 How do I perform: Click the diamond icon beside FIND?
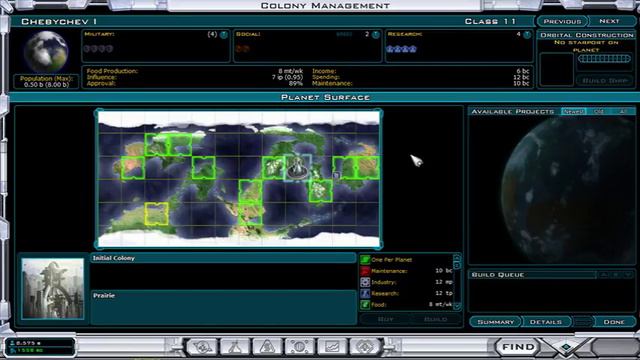click(566, 347)
